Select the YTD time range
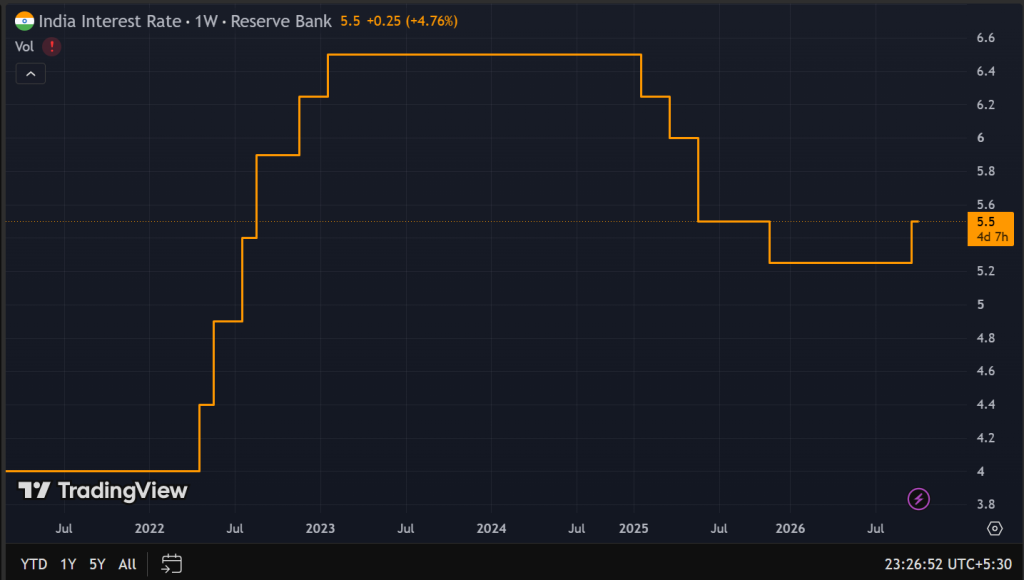This screenshot has height=580, width=1024. click(x=34, y=564)
